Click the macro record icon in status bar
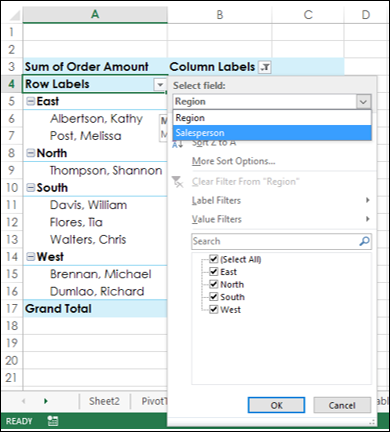The height and width of the screenshot is (432, 390). click(x=53, y=421)
